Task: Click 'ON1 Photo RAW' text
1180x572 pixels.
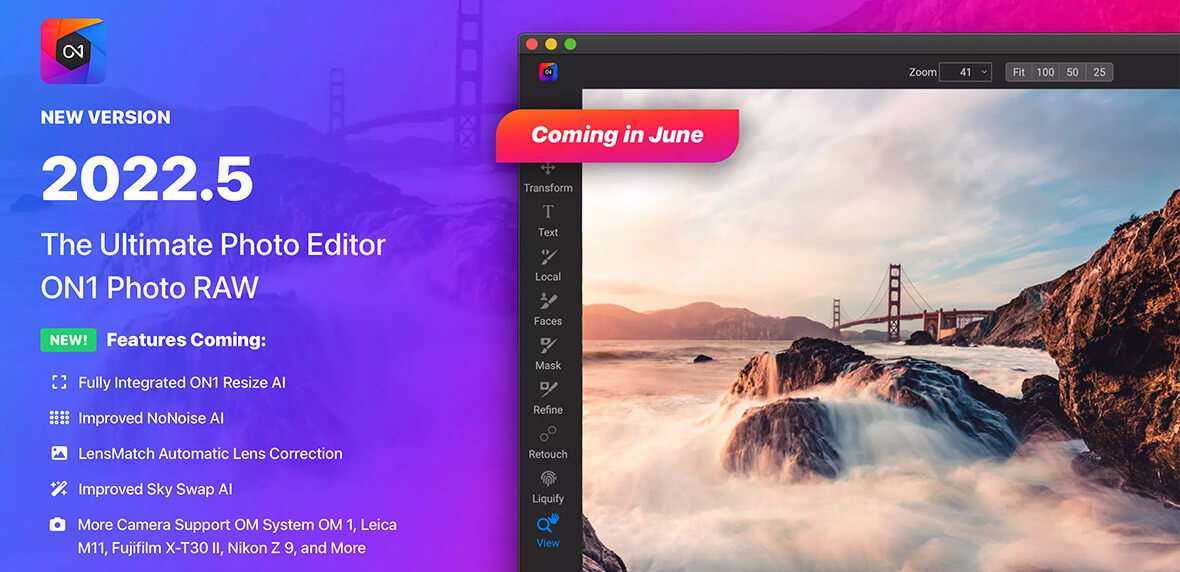Action: (150, 288)
